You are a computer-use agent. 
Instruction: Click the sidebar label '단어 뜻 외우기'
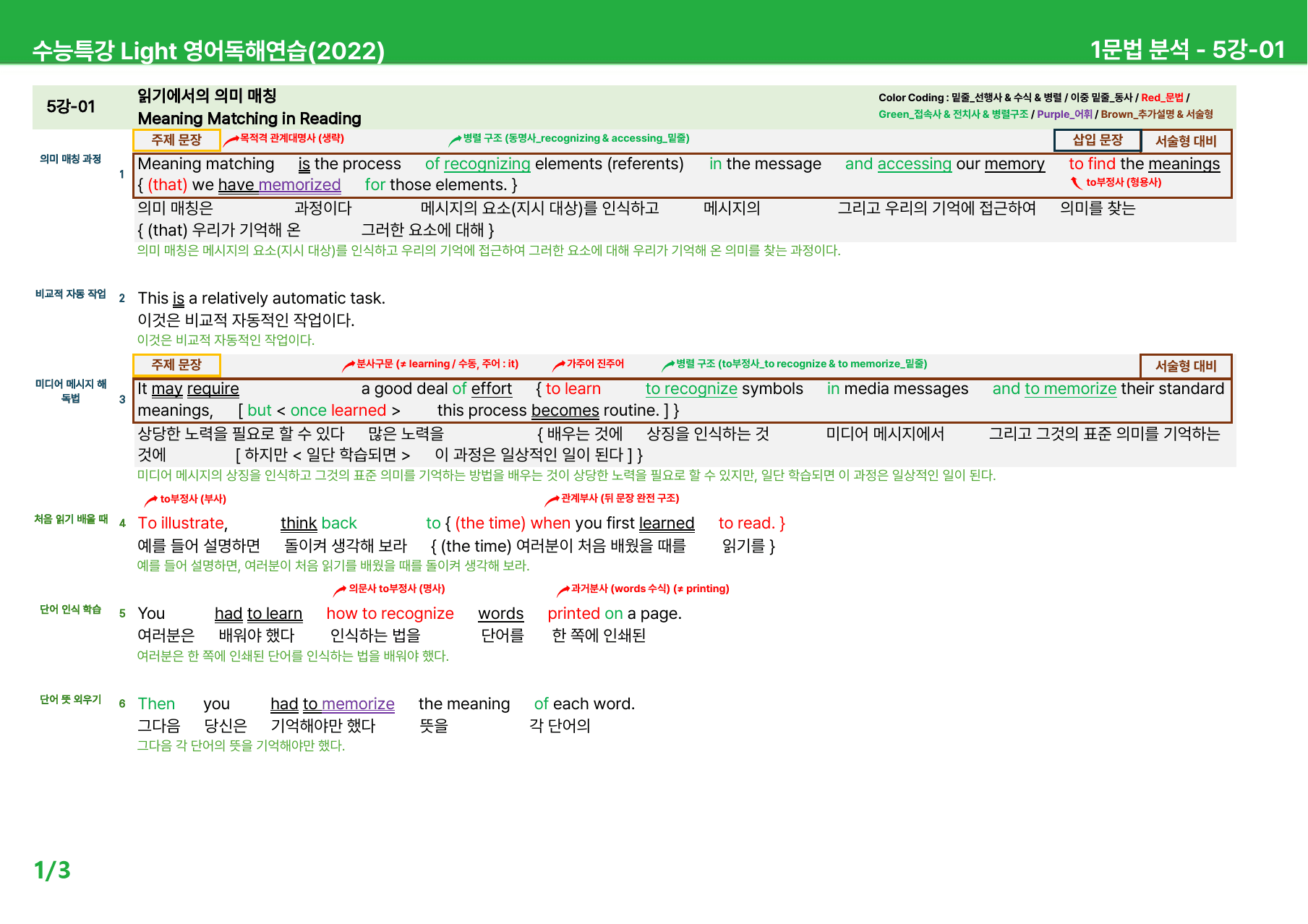pos(70,700)
